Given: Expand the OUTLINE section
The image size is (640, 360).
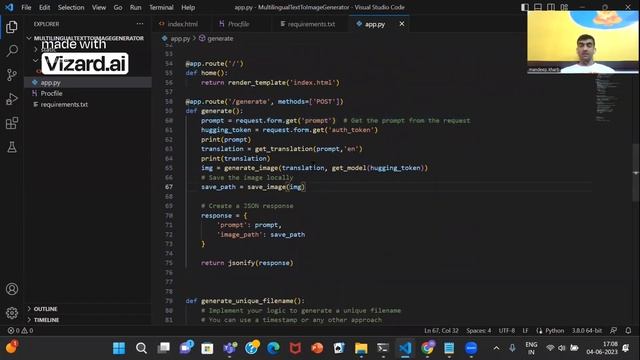Looking at the screenshot, I should coord(88,309).
